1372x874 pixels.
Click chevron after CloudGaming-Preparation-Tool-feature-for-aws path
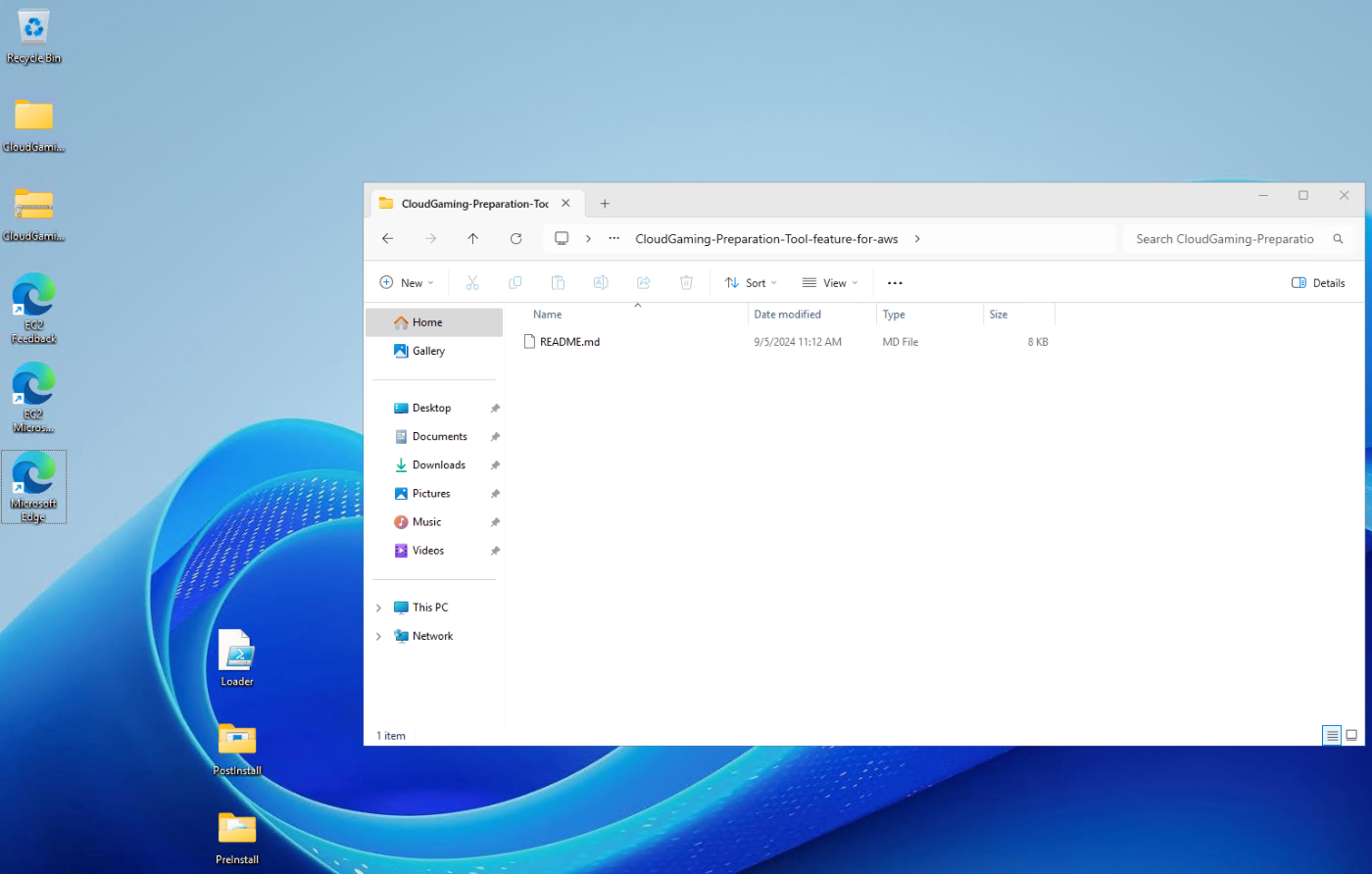[917, 239]
